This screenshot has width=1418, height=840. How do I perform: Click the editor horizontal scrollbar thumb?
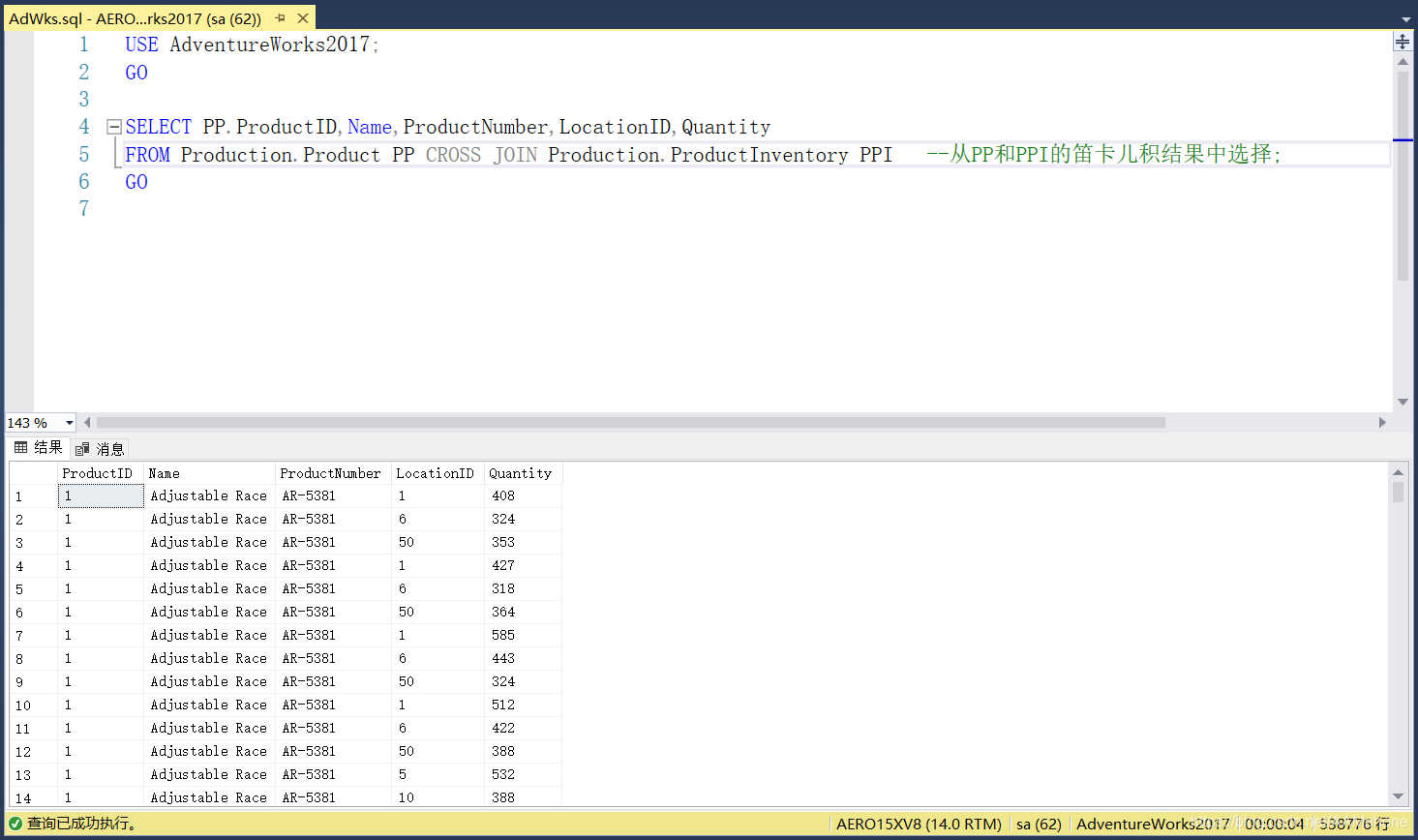pyautogui.click(x=630, y=422)
